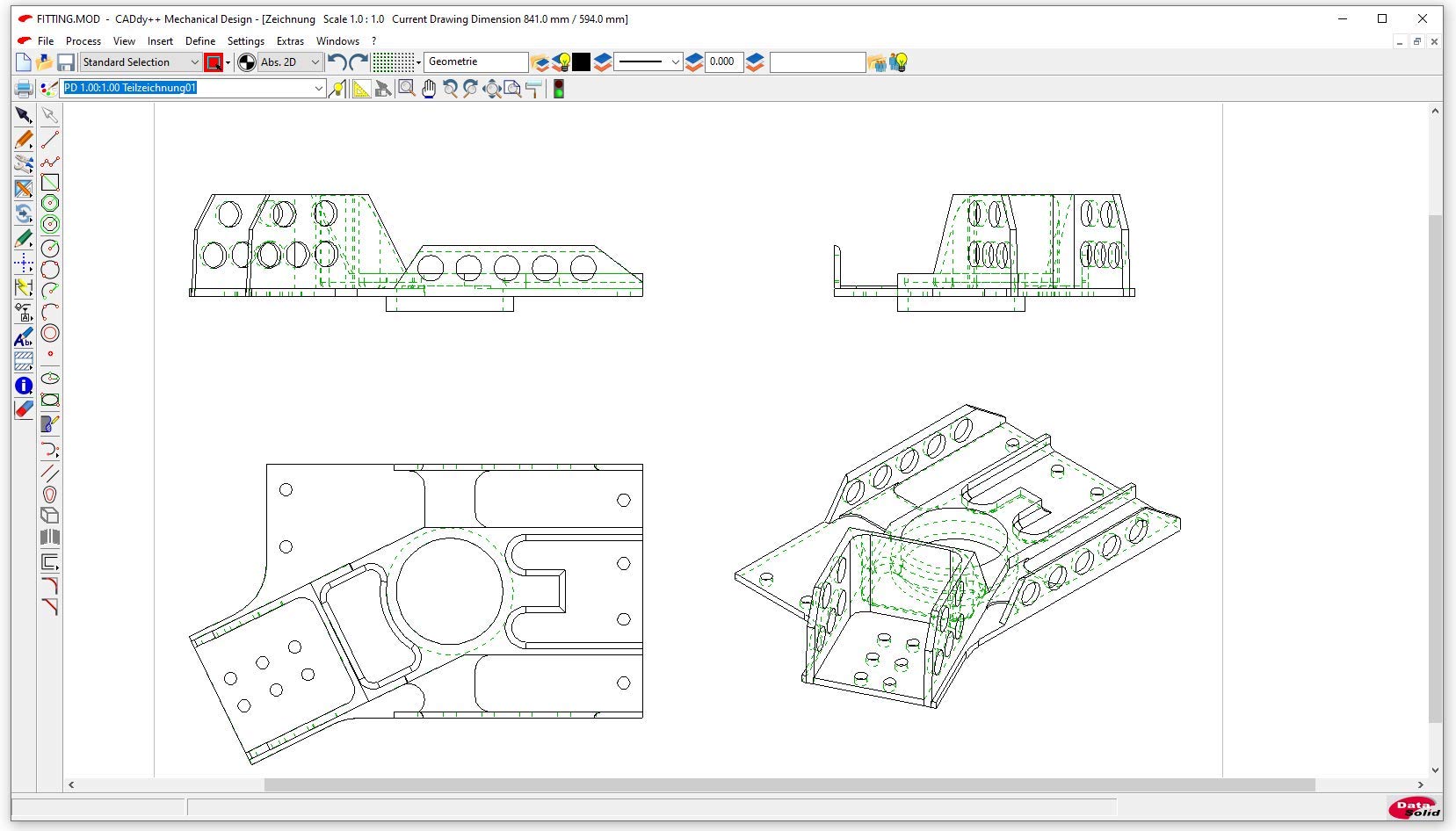Click the Geometrie layer name field
1456x831 pixels.
(475, 62)
